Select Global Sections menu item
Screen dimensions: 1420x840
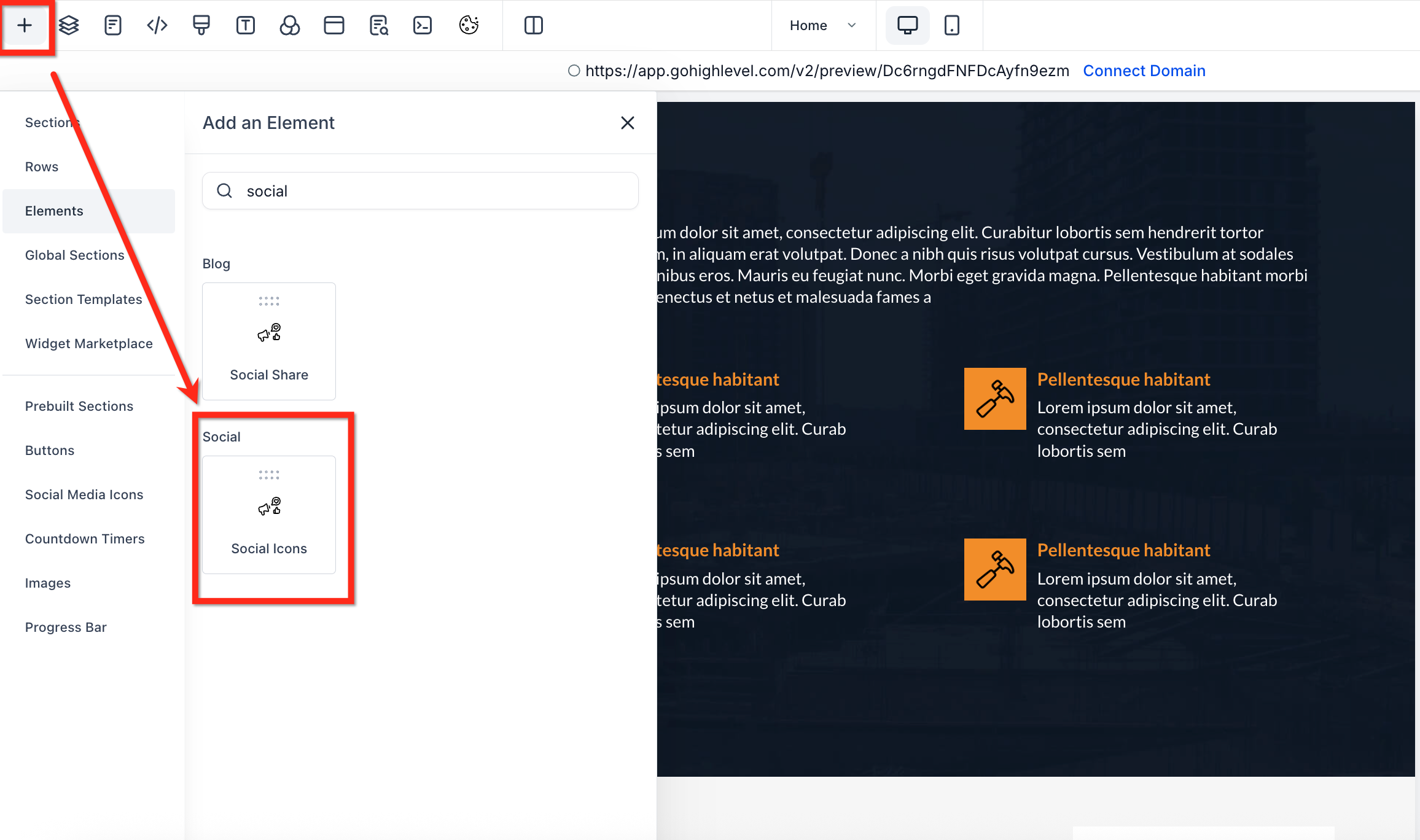point(75,255)
